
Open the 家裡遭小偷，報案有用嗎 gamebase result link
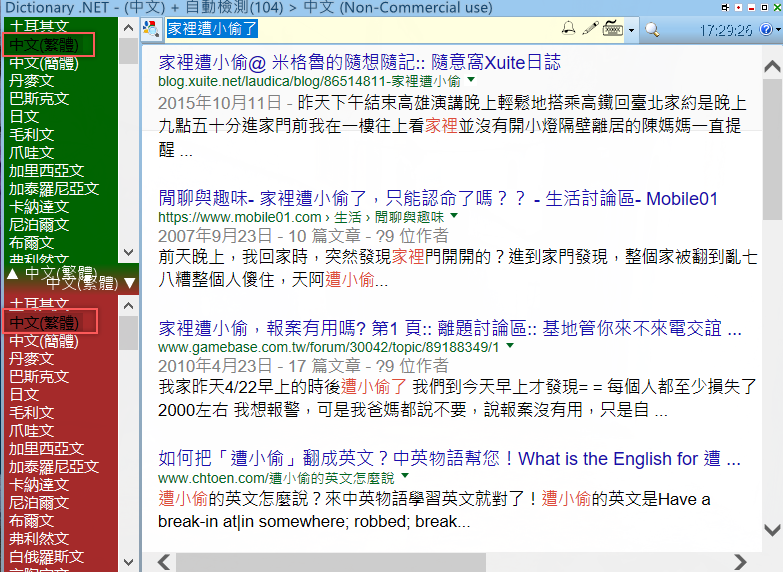450,329
